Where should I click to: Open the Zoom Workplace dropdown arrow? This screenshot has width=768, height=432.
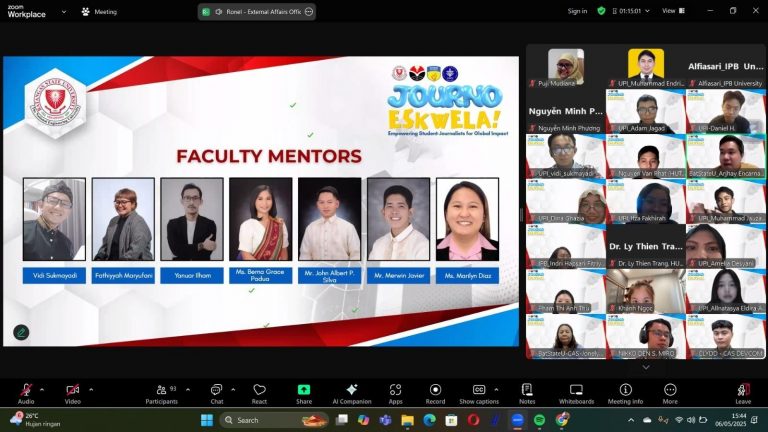click(x=64, y=12)
